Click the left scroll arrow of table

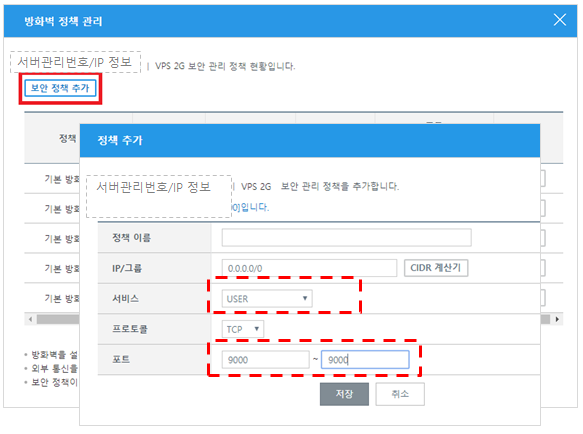(x=30, y=319)
